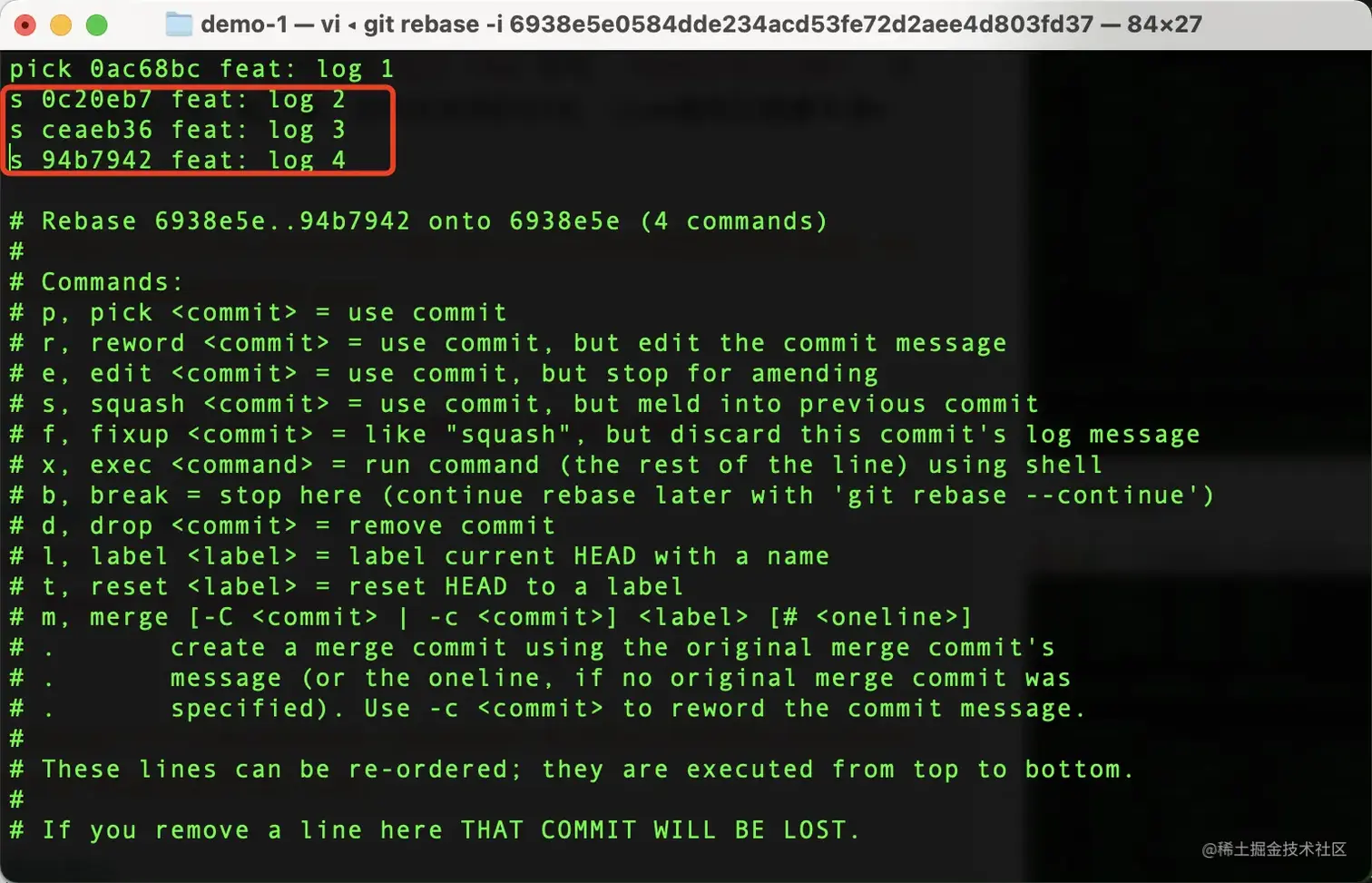Screen dimensions: 1372x883
Task: Click commit hash ceaeb36
Action: tap(97, 130)
